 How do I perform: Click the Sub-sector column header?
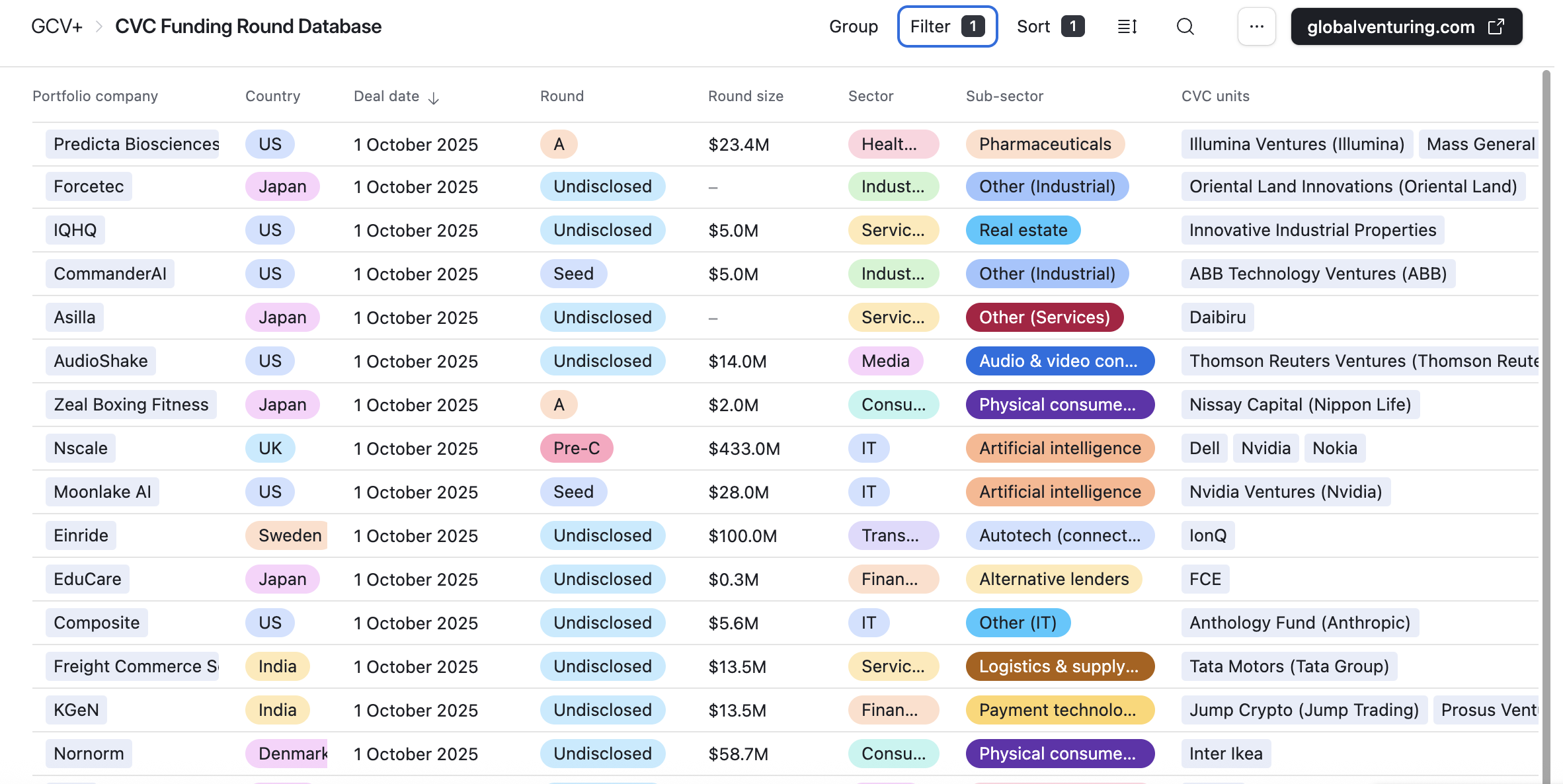coord(1004,96)
